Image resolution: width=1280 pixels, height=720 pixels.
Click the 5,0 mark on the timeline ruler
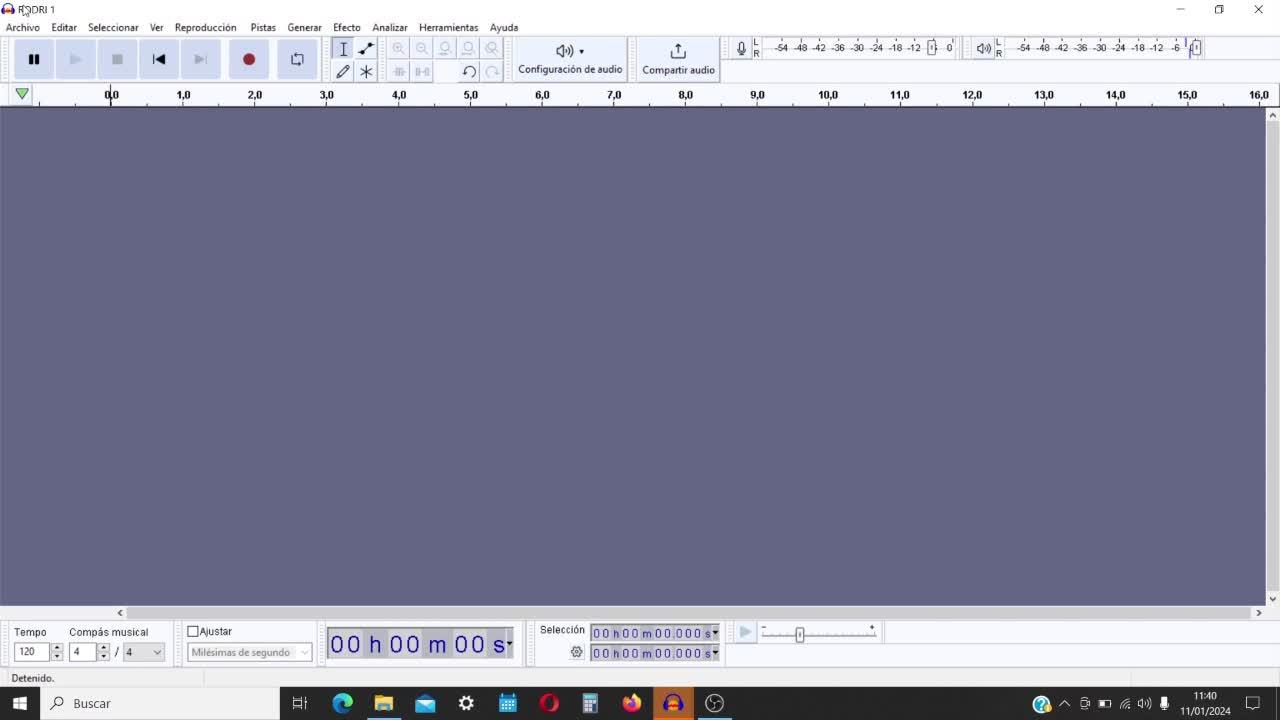click(470, 95)
